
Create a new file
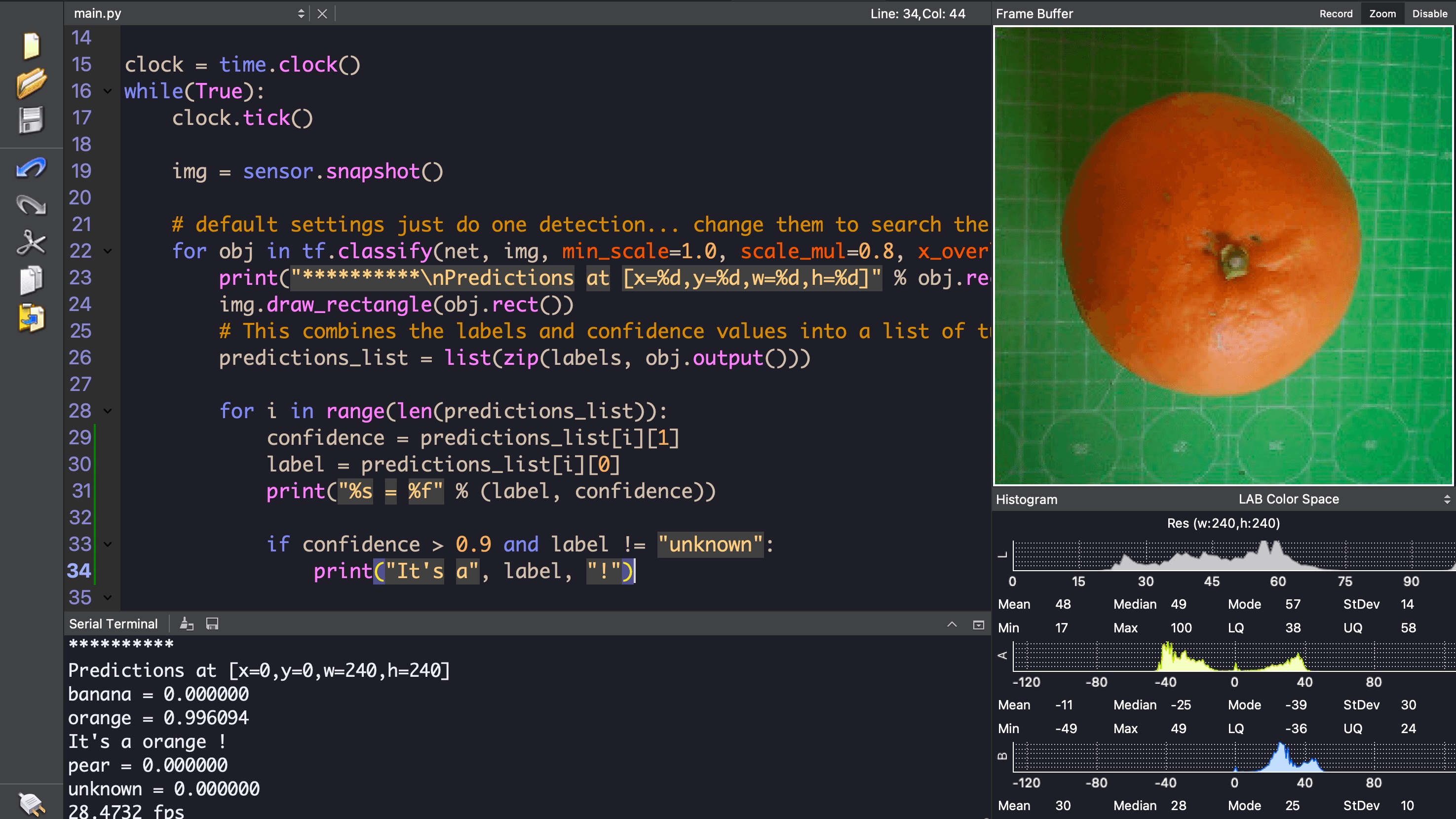tap(31, 45)
